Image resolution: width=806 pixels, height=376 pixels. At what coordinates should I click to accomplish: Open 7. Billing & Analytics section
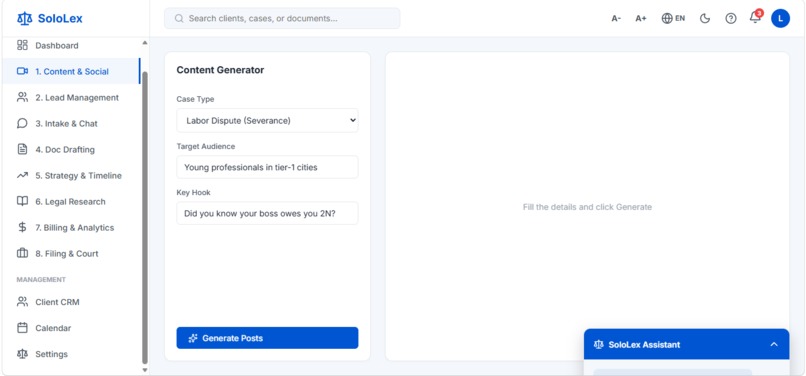[70, 227]
